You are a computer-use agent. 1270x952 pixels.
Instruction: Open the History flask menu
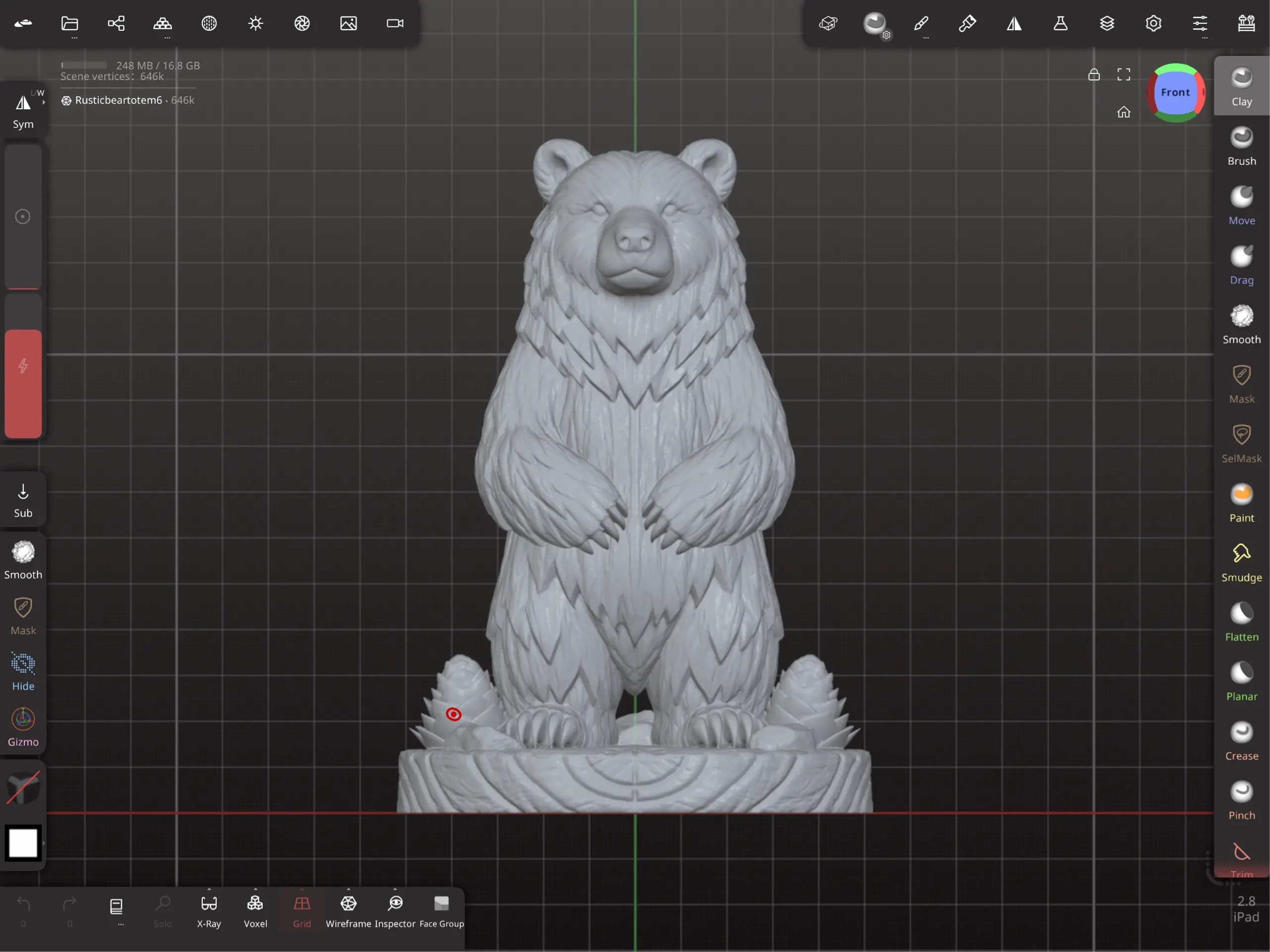1061,23
